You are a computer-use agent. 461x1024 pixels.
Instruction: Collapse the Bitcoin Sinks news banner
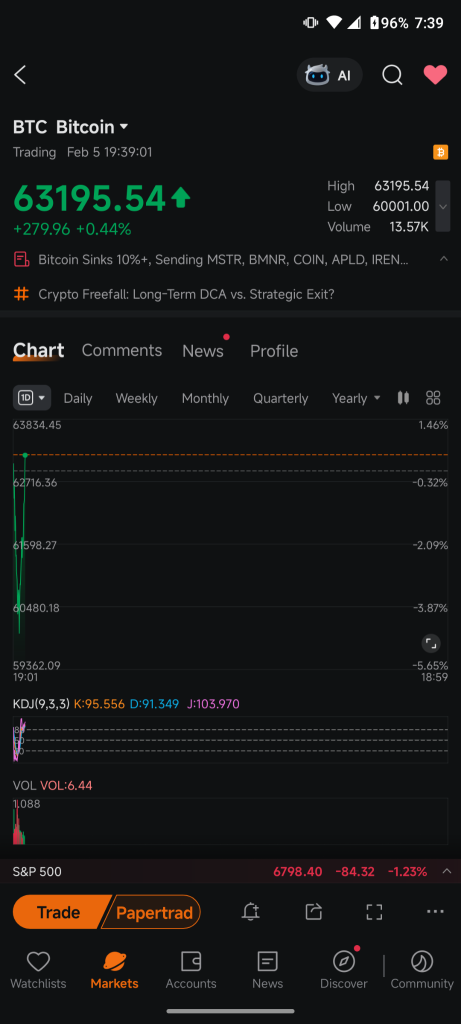point(444,259)
